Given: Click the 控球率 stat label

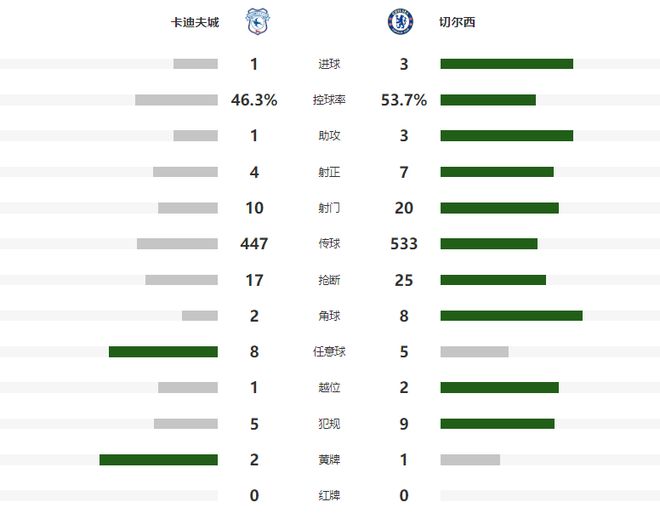Looking at the screenshot, I should [x=328, y=100].
